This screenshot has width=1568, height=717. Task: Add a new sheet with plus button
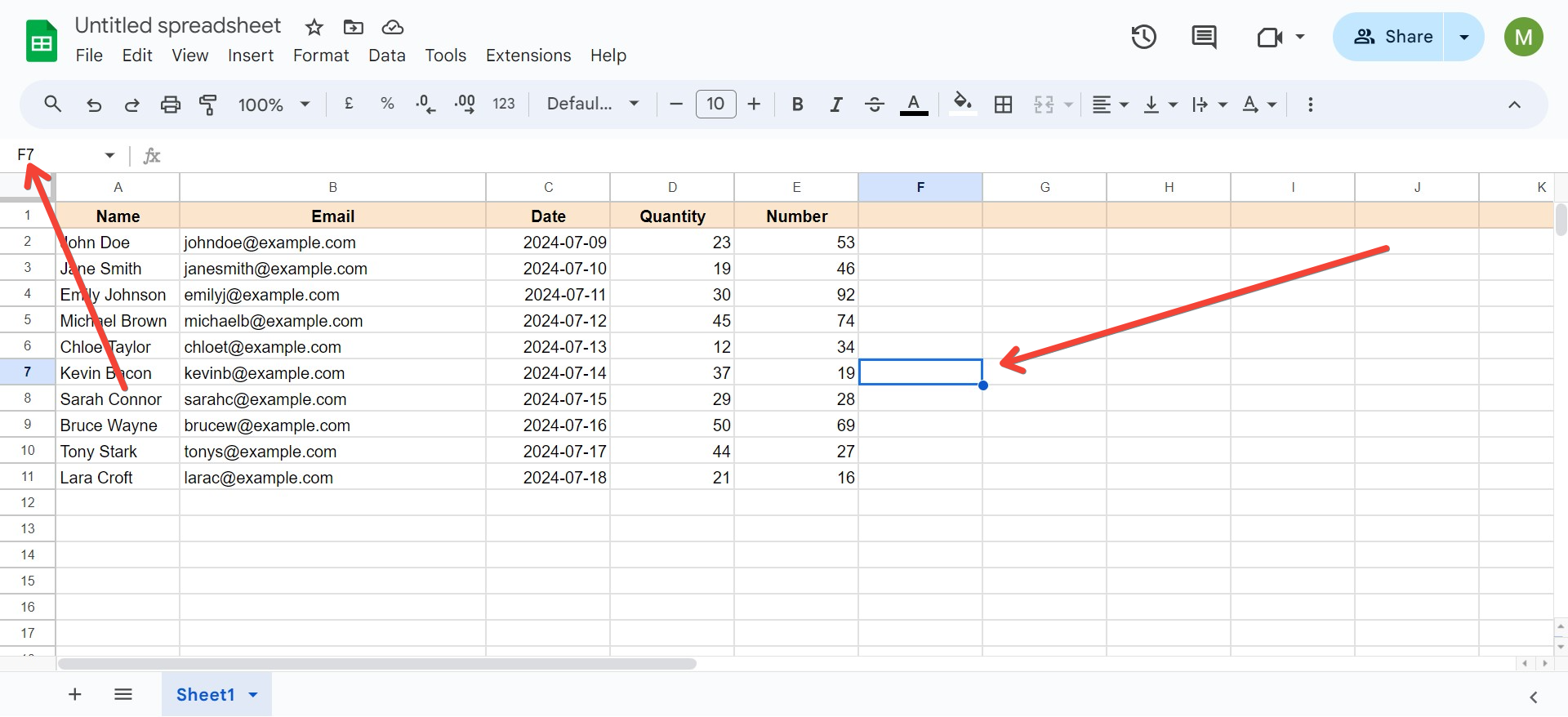pos(74,695)
